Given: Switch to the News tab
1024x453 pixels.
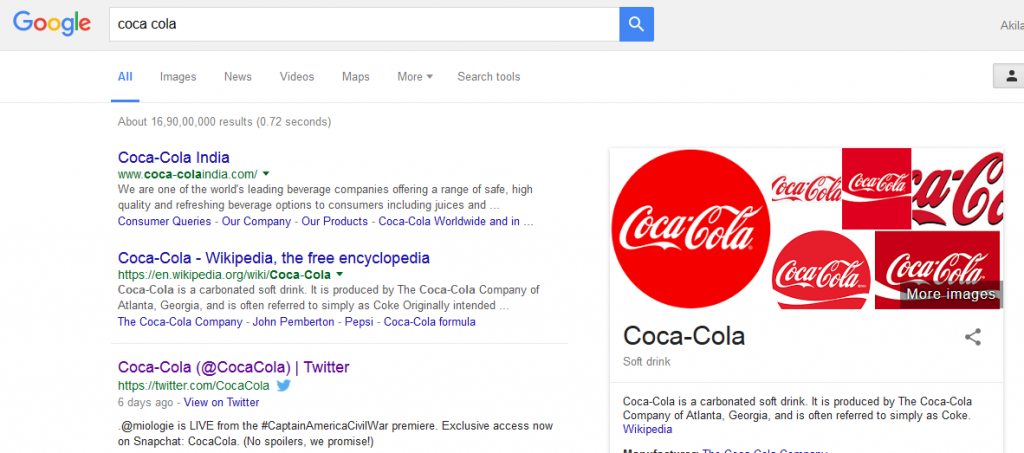Looking at the screenshot, I should tap(238, 76).
